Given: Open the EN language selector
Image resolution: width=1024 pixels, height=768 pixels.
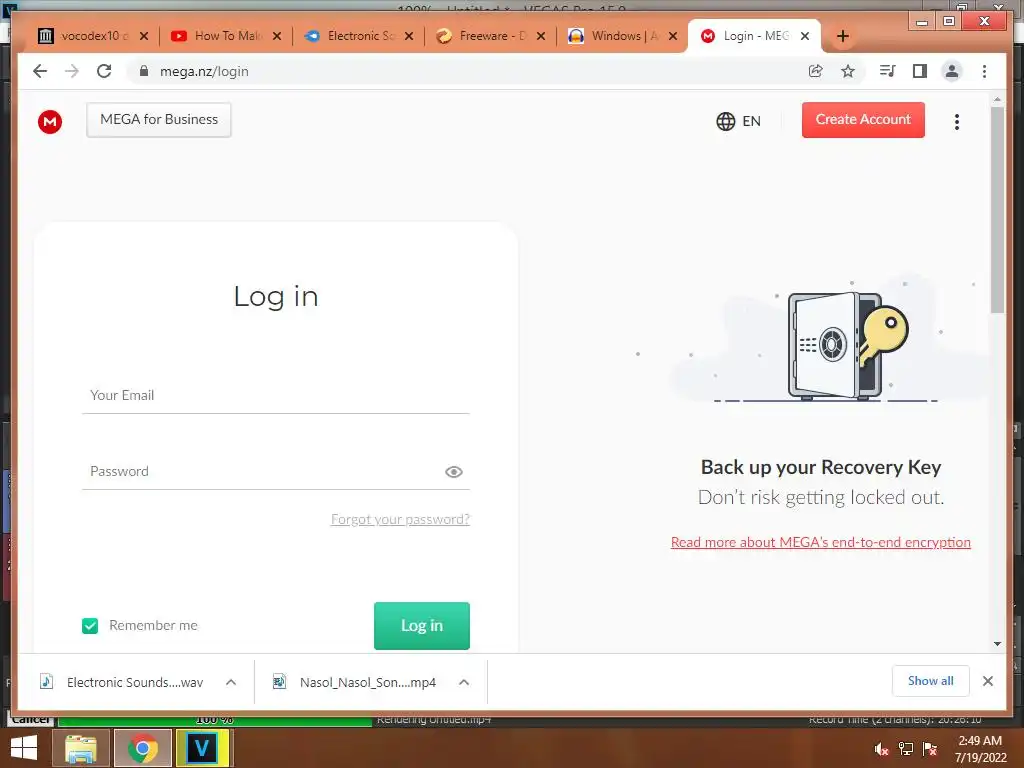Looking at the screenshot, I should [x=739, y=121].
